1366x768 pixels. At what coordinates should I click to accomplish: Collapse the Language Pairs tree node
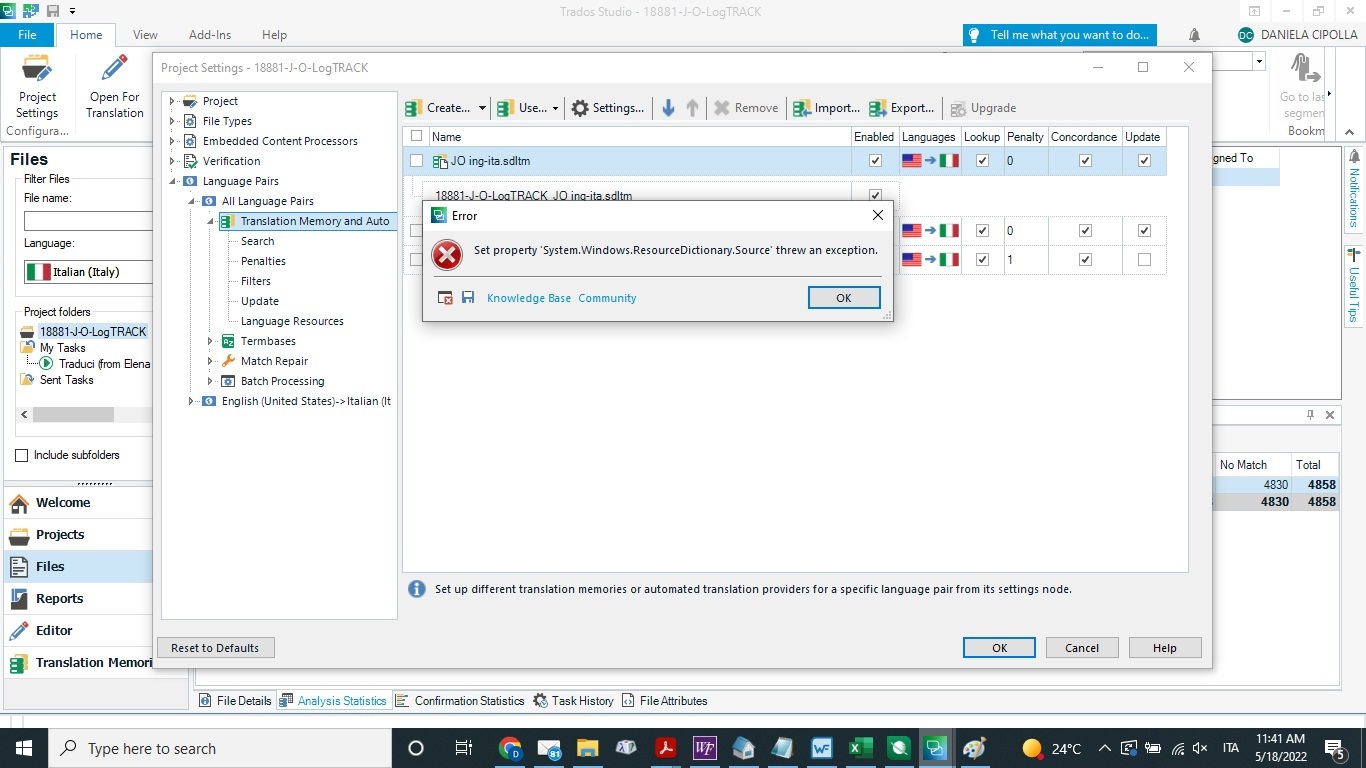172,181
